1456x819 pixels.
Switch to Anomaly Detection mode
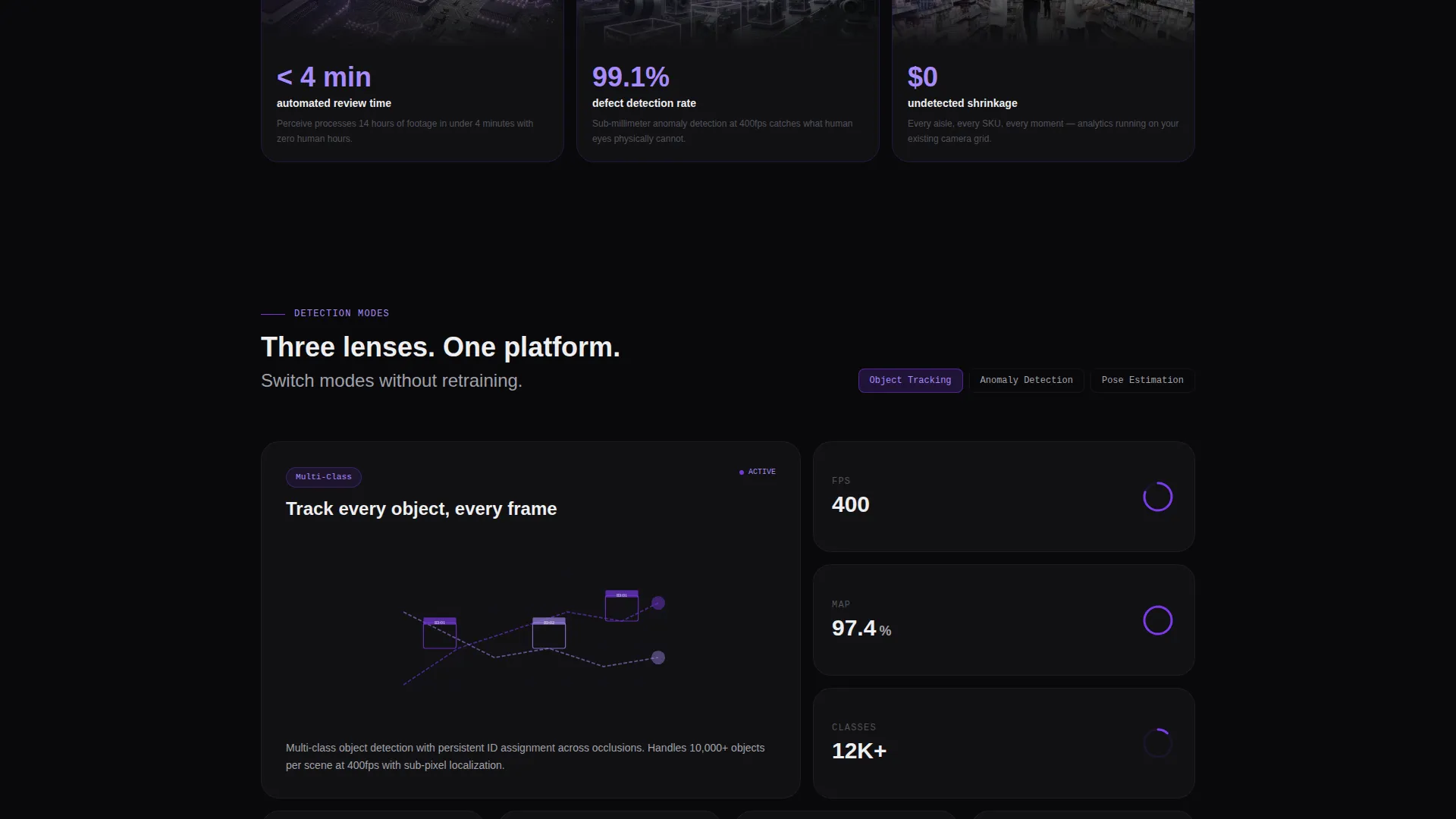[1026, 381]
